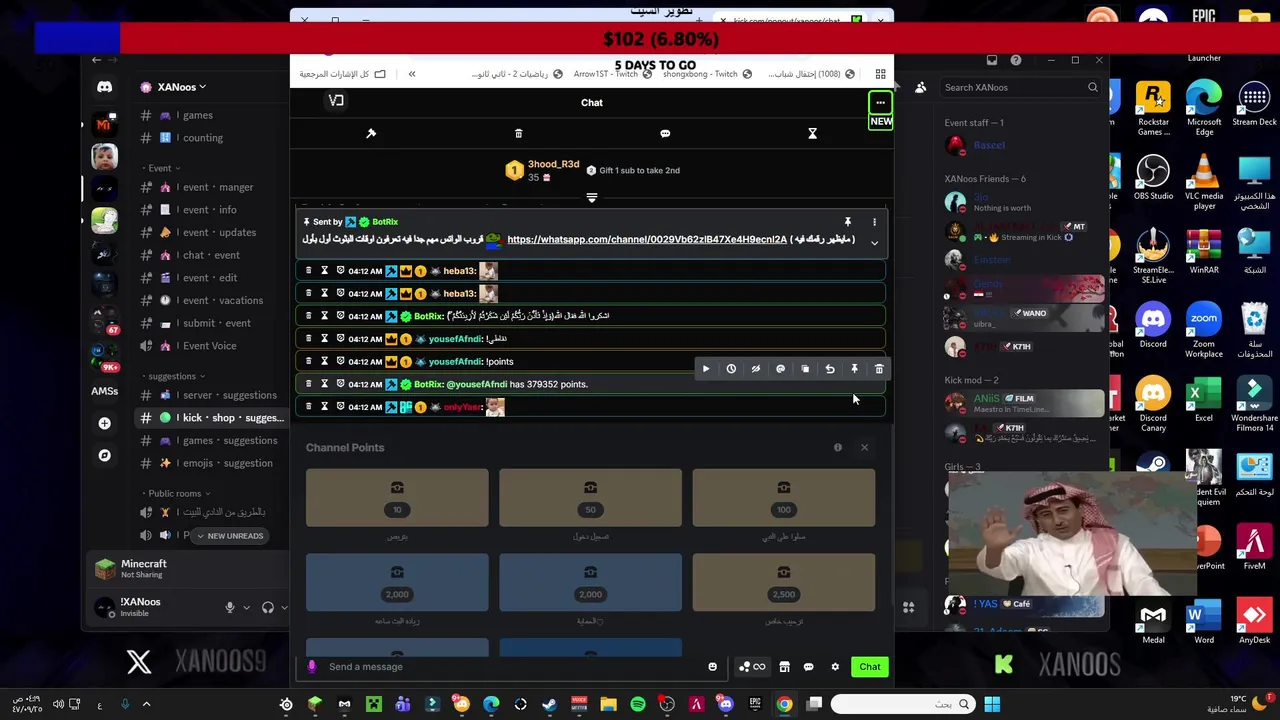Open the emoji picker in chat input
Viewport: 1280px width, 720px height.
[x=712, y=667]
